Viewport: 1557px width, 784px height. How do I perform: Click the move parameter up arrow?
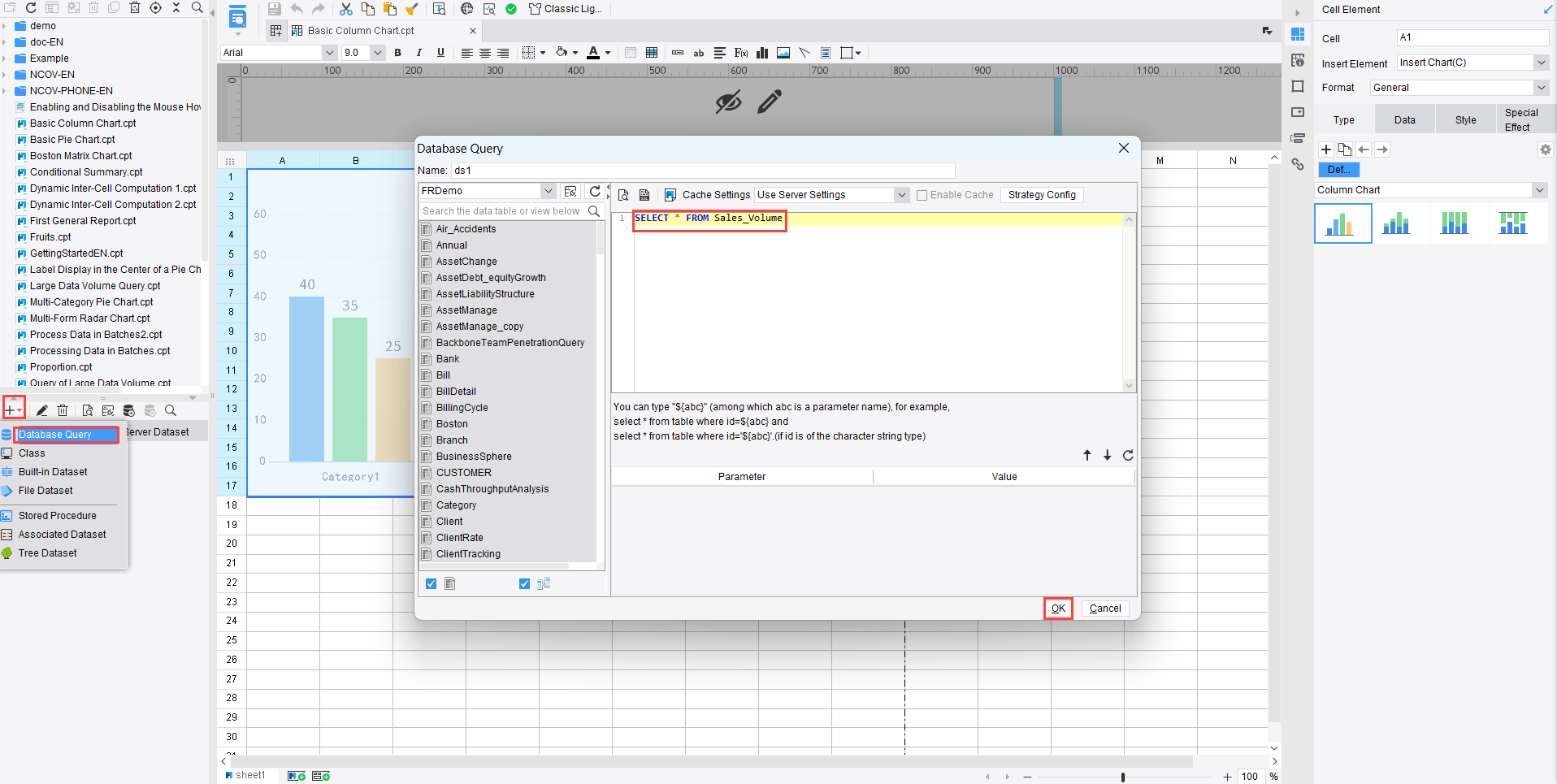click(1087, 456)
